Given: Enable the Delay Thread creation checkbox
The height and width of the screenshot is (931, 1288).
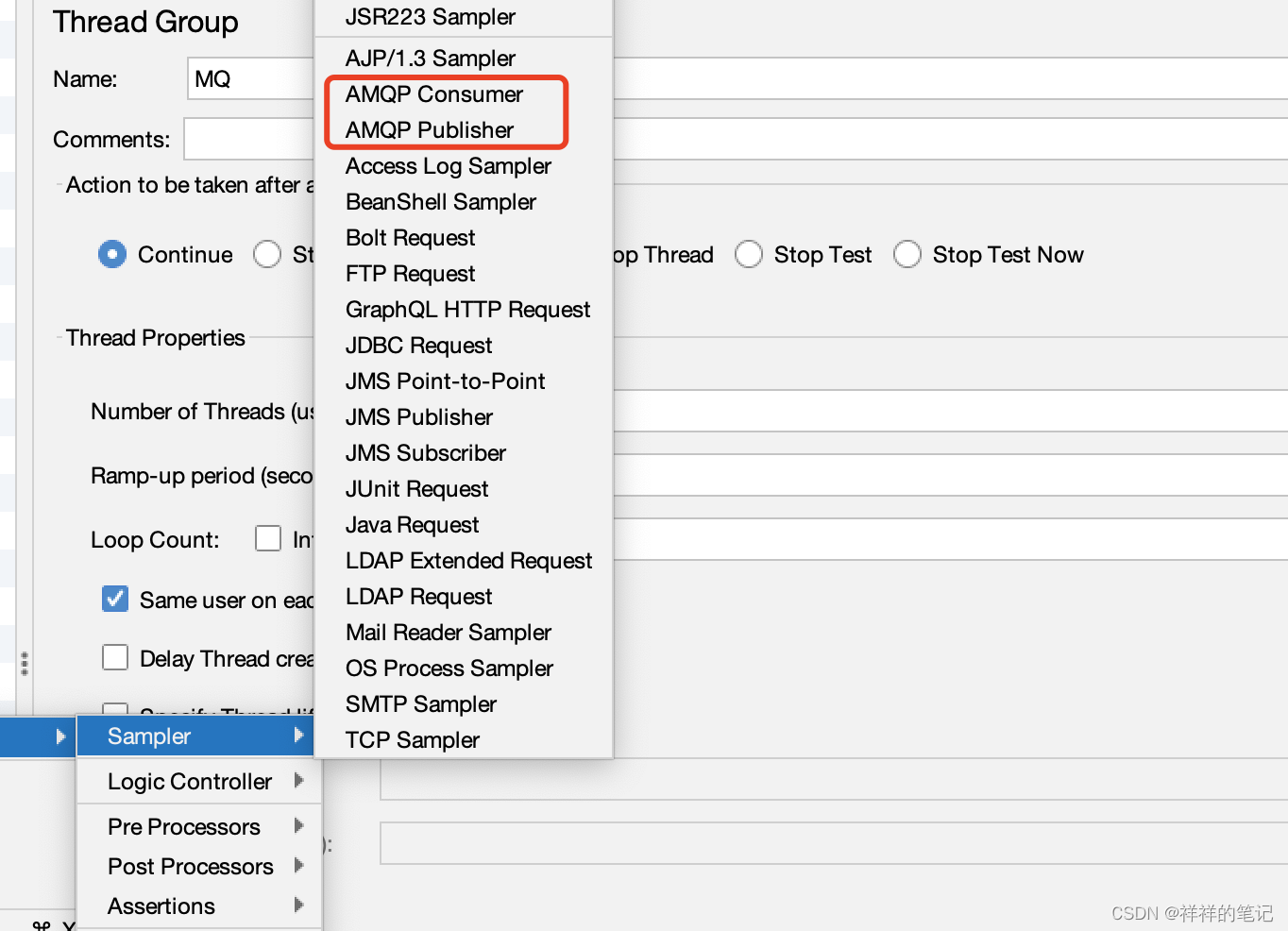Looking at the screenshot, I should tap(114, 657).
